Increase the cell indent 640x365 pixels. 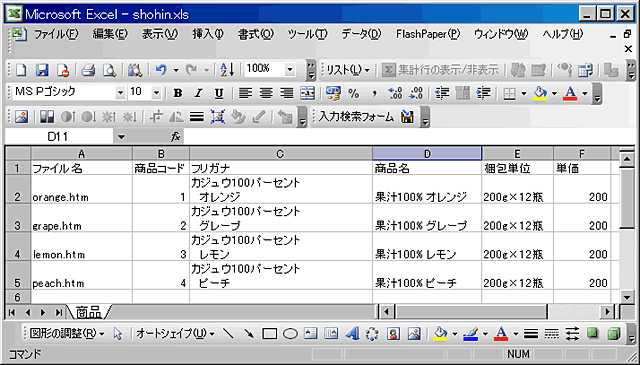483,93
